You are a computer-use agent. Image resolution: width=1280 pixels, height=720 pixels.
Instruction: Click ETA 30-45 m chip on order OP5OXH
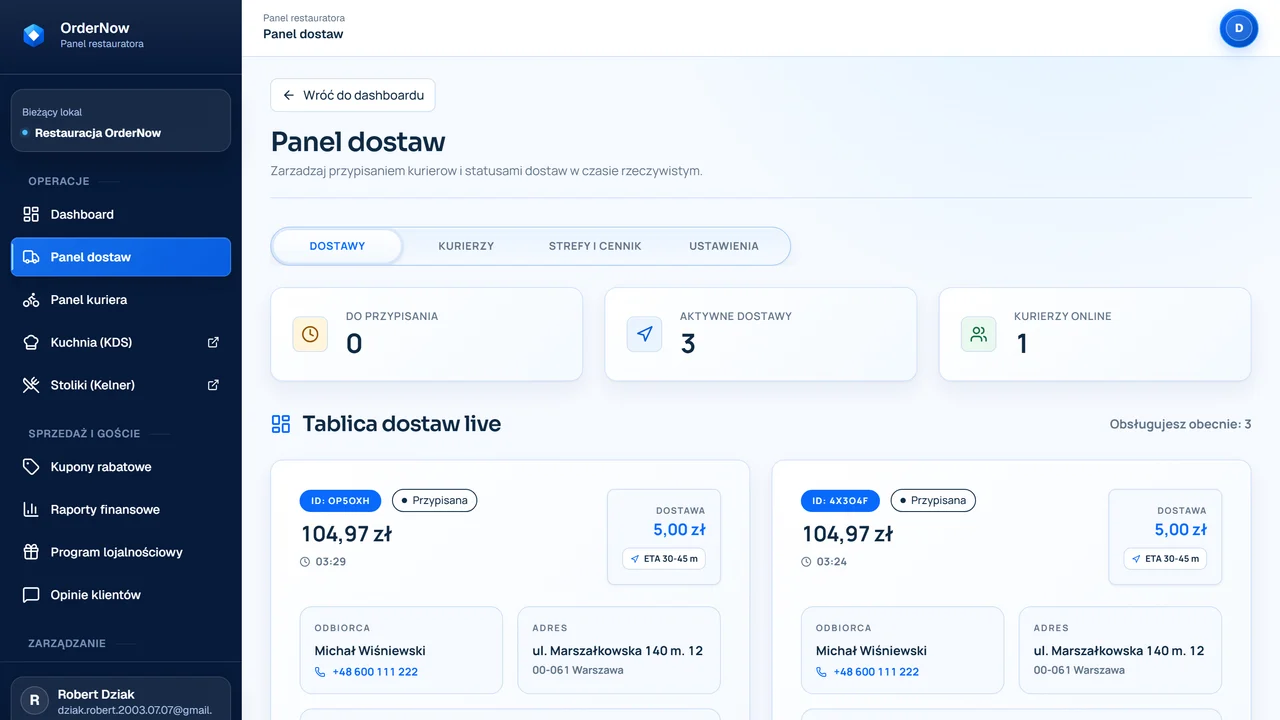click(664, 558)
